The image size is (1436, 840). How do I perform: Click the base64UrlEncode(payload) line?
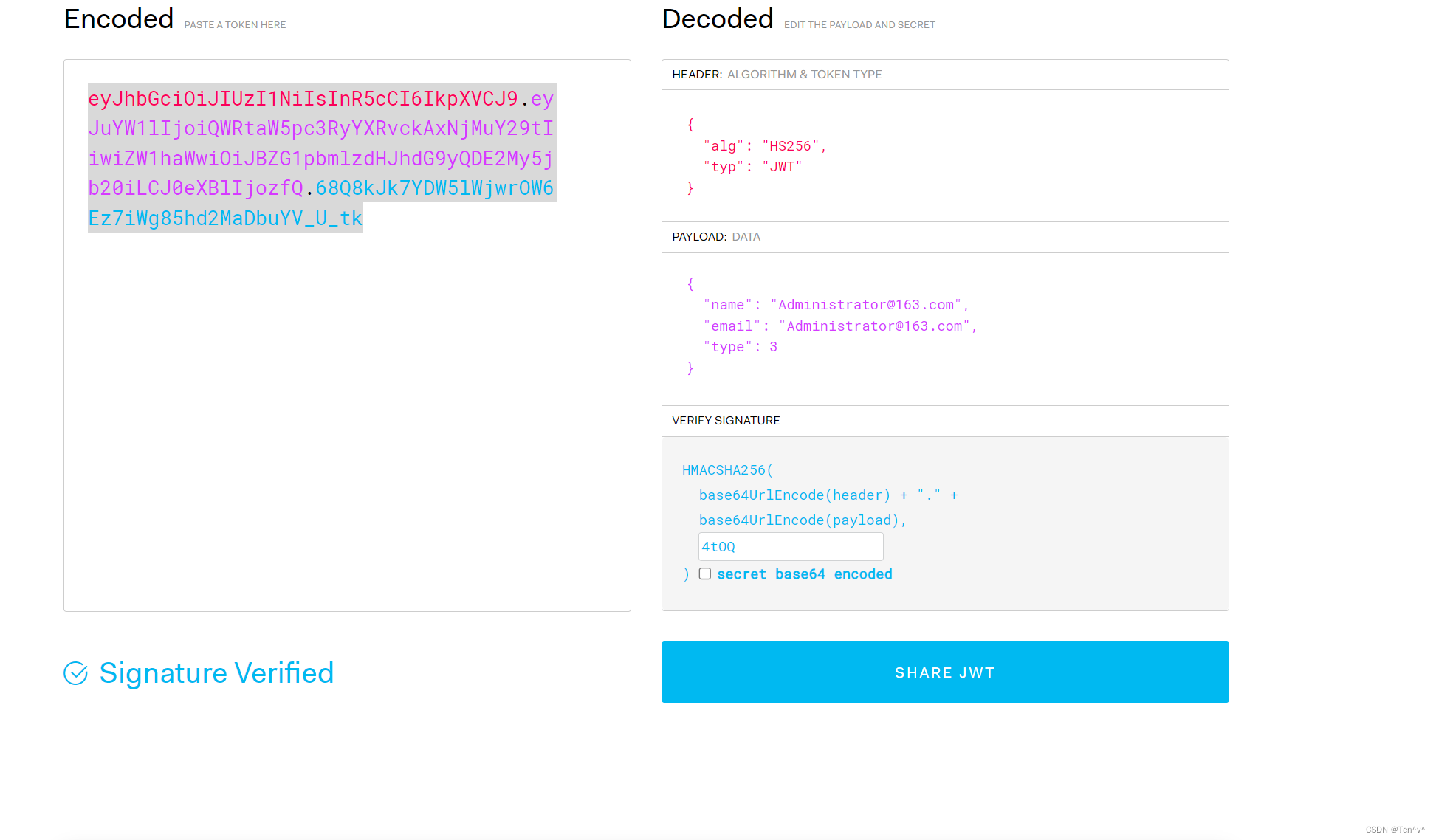(x=803, y=520)
